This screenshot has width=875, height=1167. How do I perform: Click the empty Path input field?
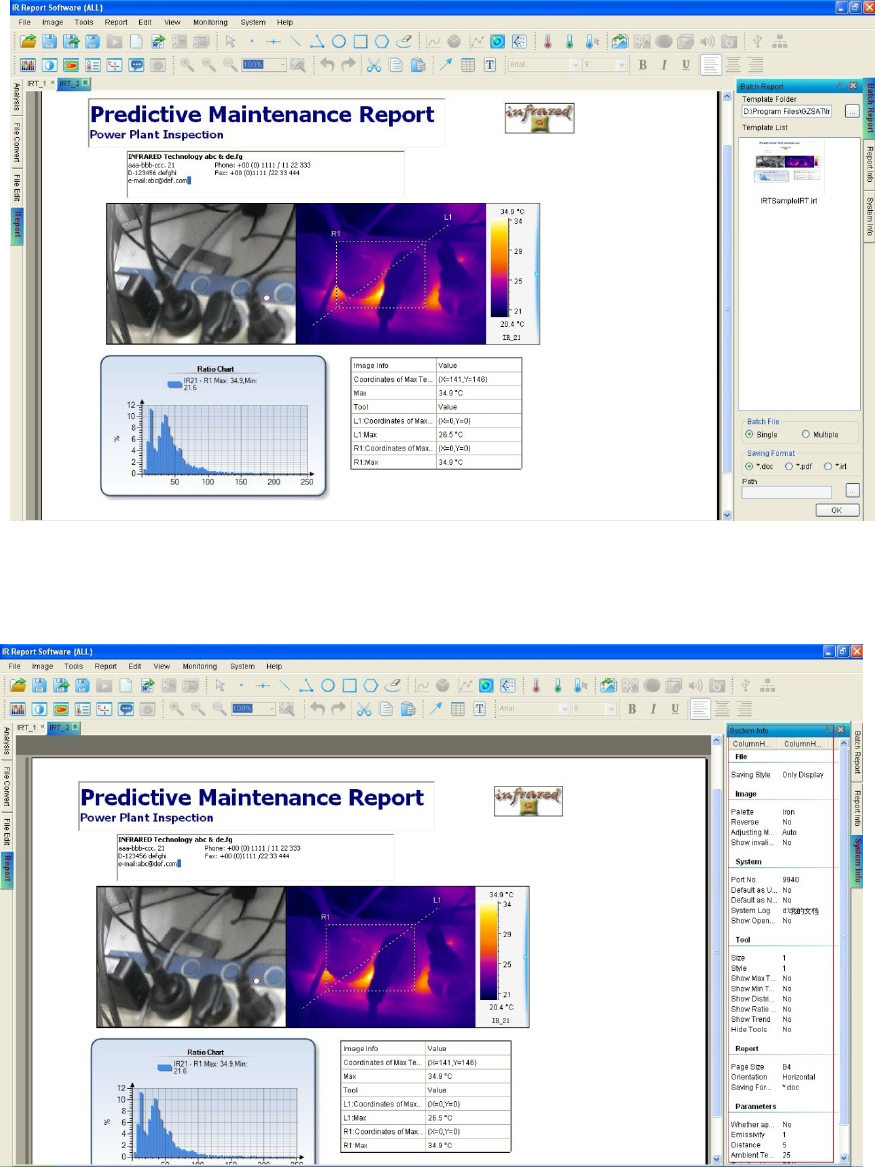pos(786,491)
